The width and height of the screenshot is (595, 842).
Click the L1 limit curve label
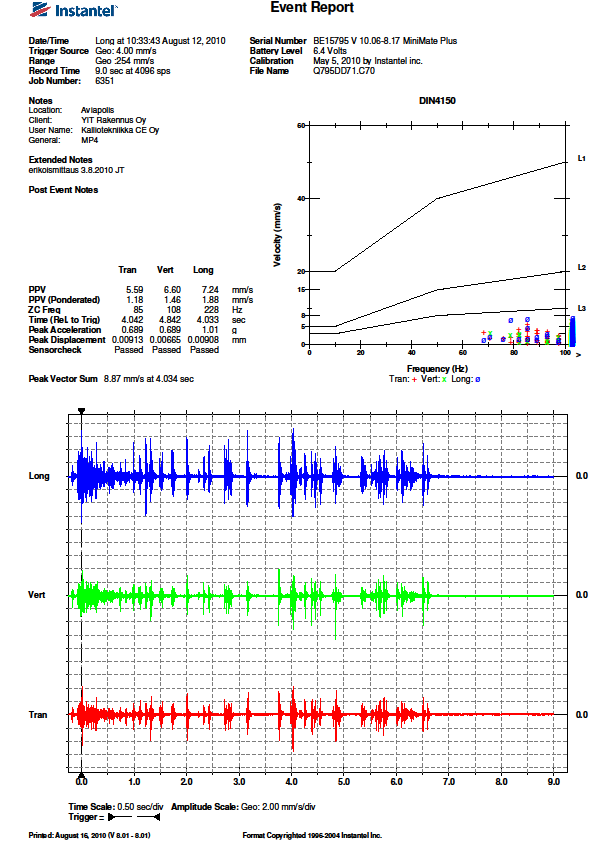tap(582, 158)
